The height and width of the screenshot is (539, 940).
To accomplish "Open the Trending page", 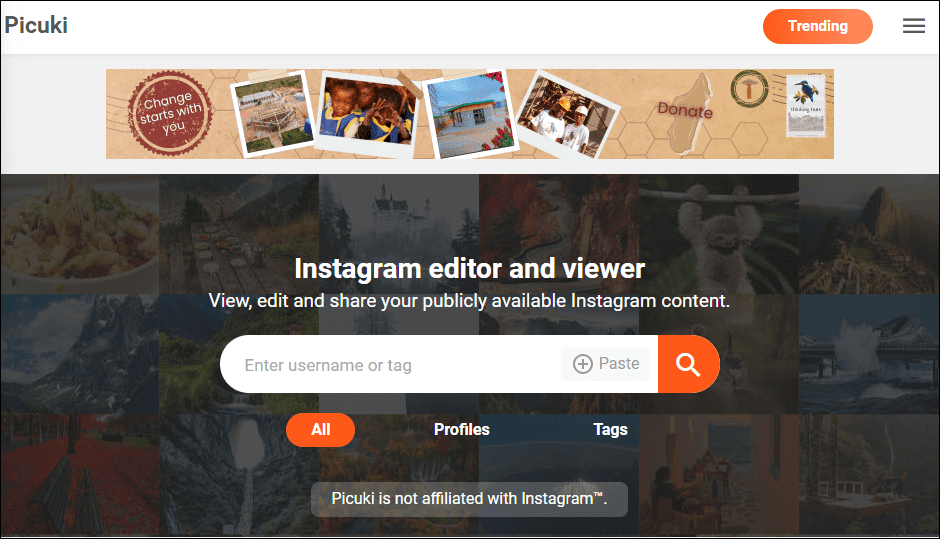I will [x=817, y=26].
